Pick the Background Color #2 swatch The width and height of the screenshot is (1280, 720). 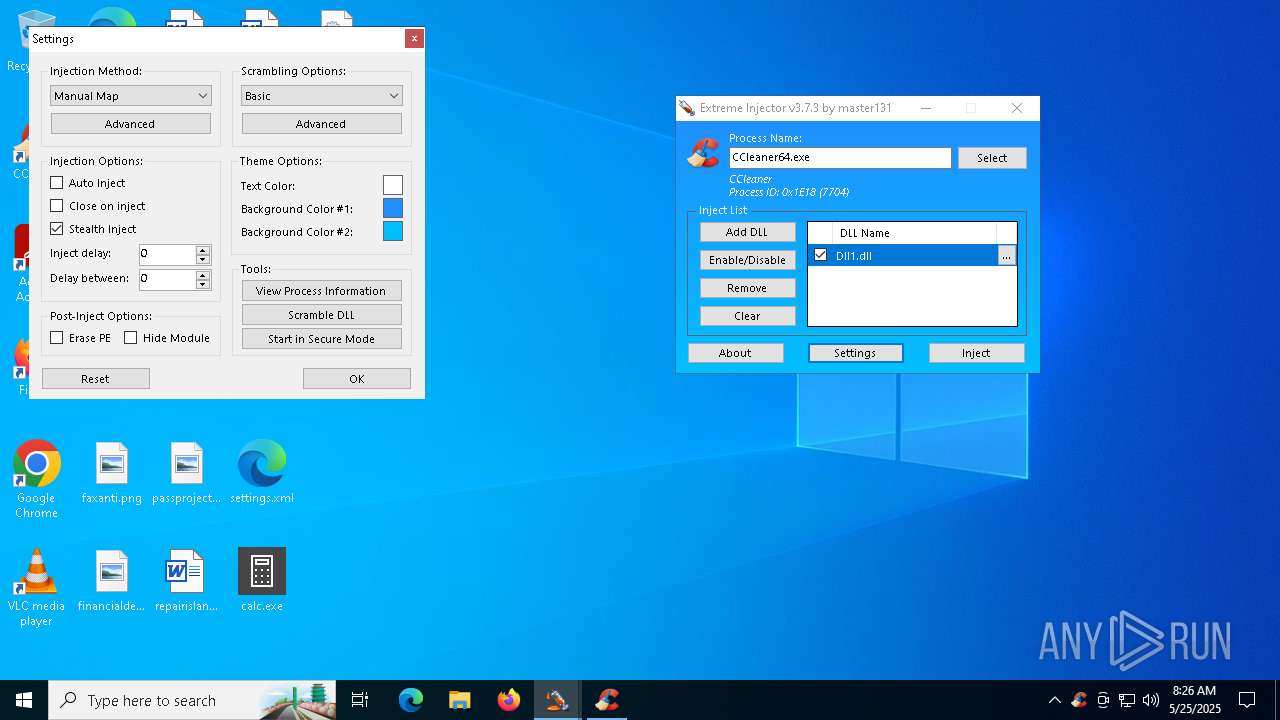393,231
